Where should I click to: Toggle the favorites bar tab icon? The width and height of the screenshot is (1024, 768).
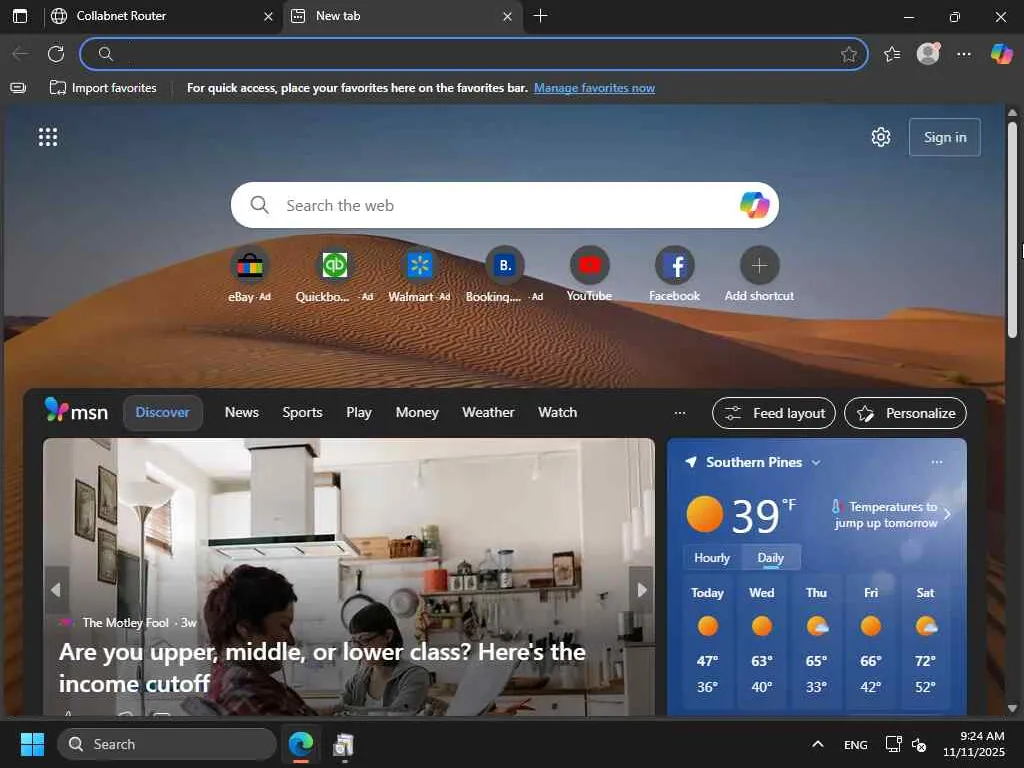[x=18, y=88]
